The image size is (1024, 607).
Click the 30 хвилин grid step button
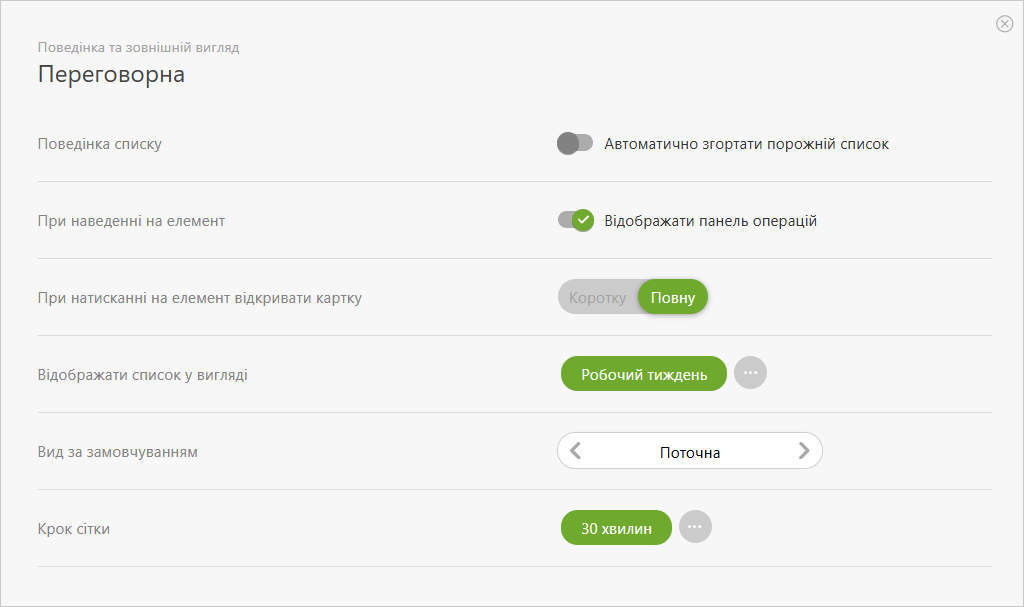tap(616, 528)
